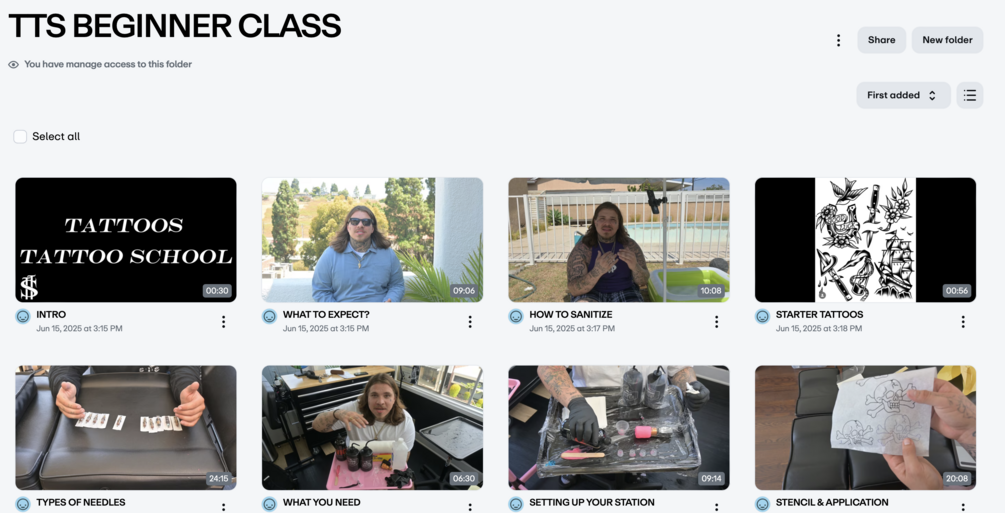Check the Select all checkbox
This screenshot has height=513, width=1005.
(20, 137)
